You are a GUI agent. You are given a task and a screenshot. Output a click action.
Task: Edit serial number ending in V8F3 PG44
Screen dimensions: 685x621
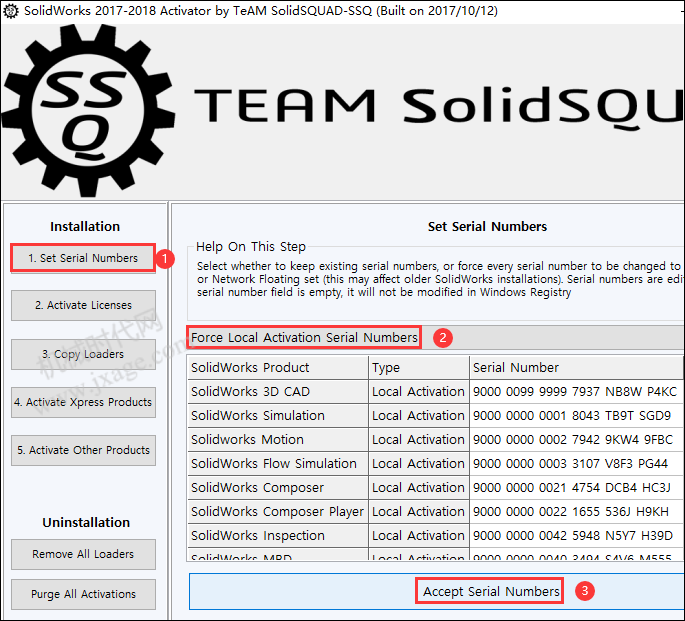point(577,464)
